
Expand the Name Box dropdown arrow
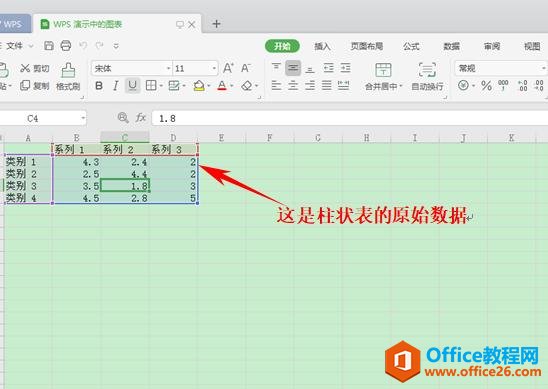(83, 118)
